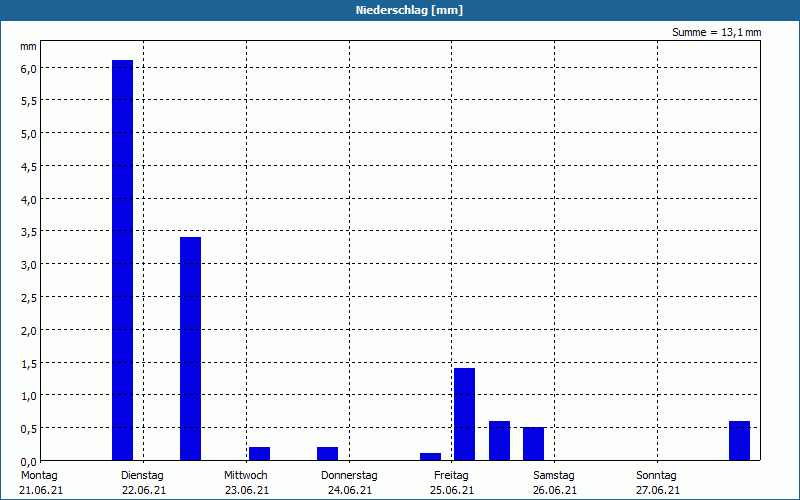Screen dimensions: 800x500
Task: Click the Sonntag day label
Action: coord(656,476)
